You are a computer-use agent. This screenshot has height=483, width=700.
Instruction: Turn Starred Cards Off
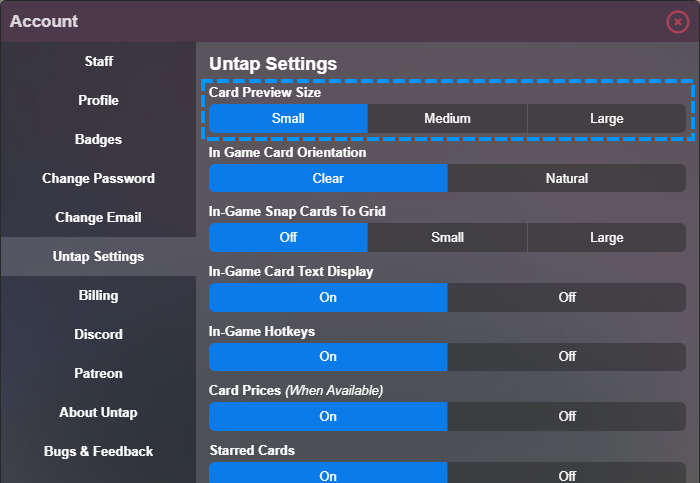567,473
